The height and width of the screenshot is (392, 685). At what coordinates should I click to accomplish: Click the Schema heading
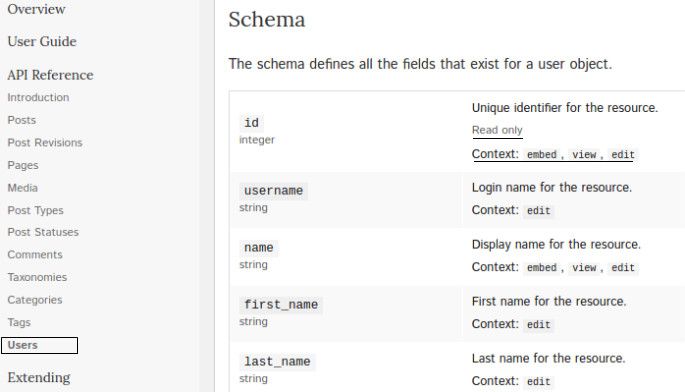click(x=266, y=20)
